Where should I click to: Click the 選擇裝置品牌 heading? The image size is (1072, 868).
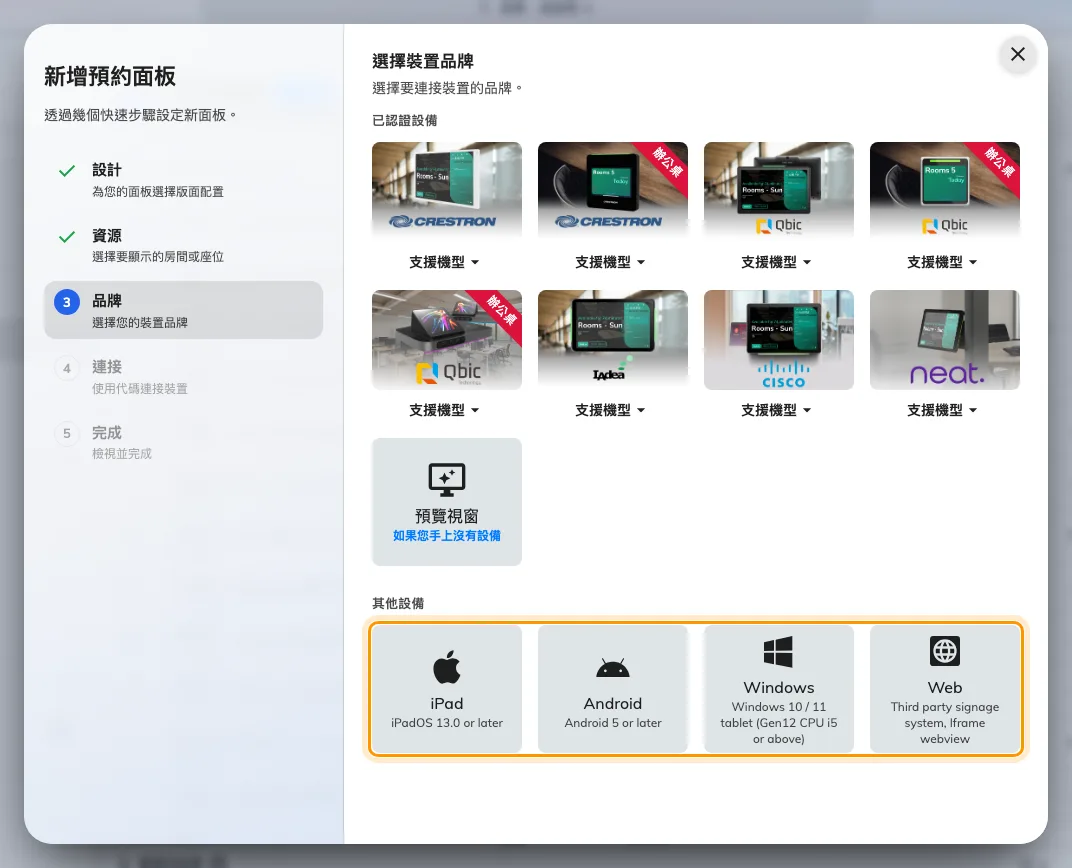pyautogui.click(x=423, y=61)
